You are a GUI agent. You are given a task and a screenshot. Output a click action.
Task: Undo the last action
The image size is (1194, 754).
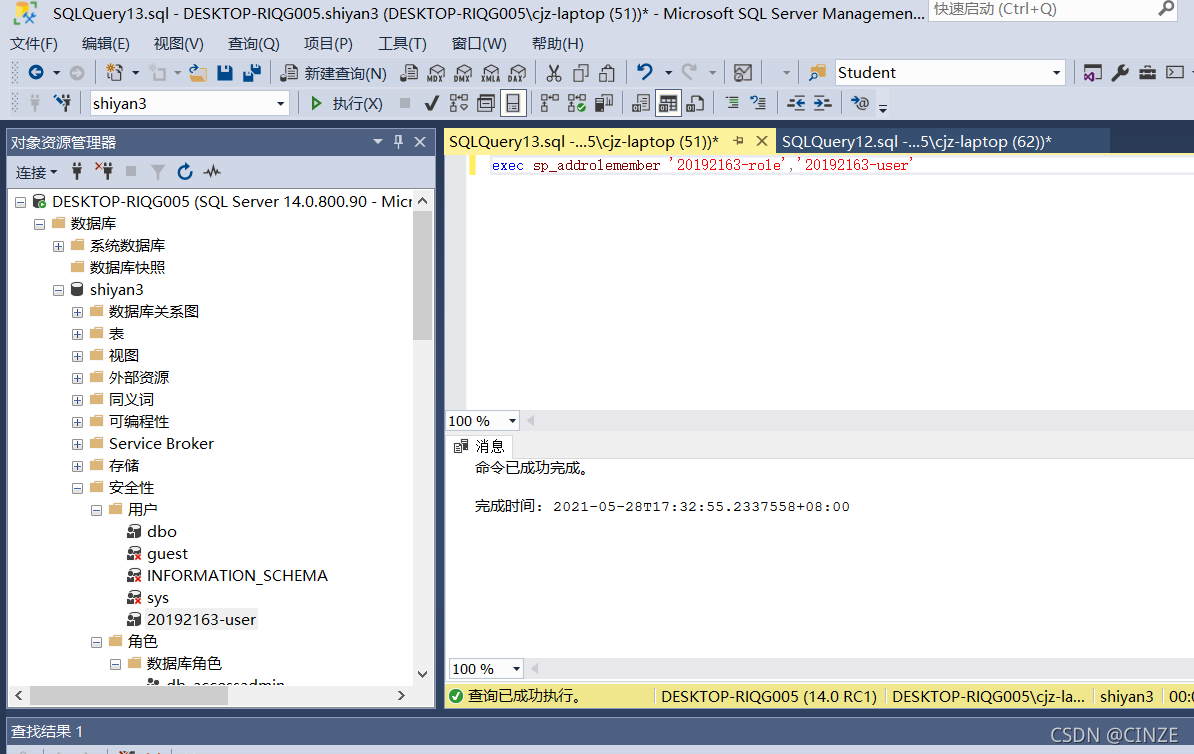point(645,72)
